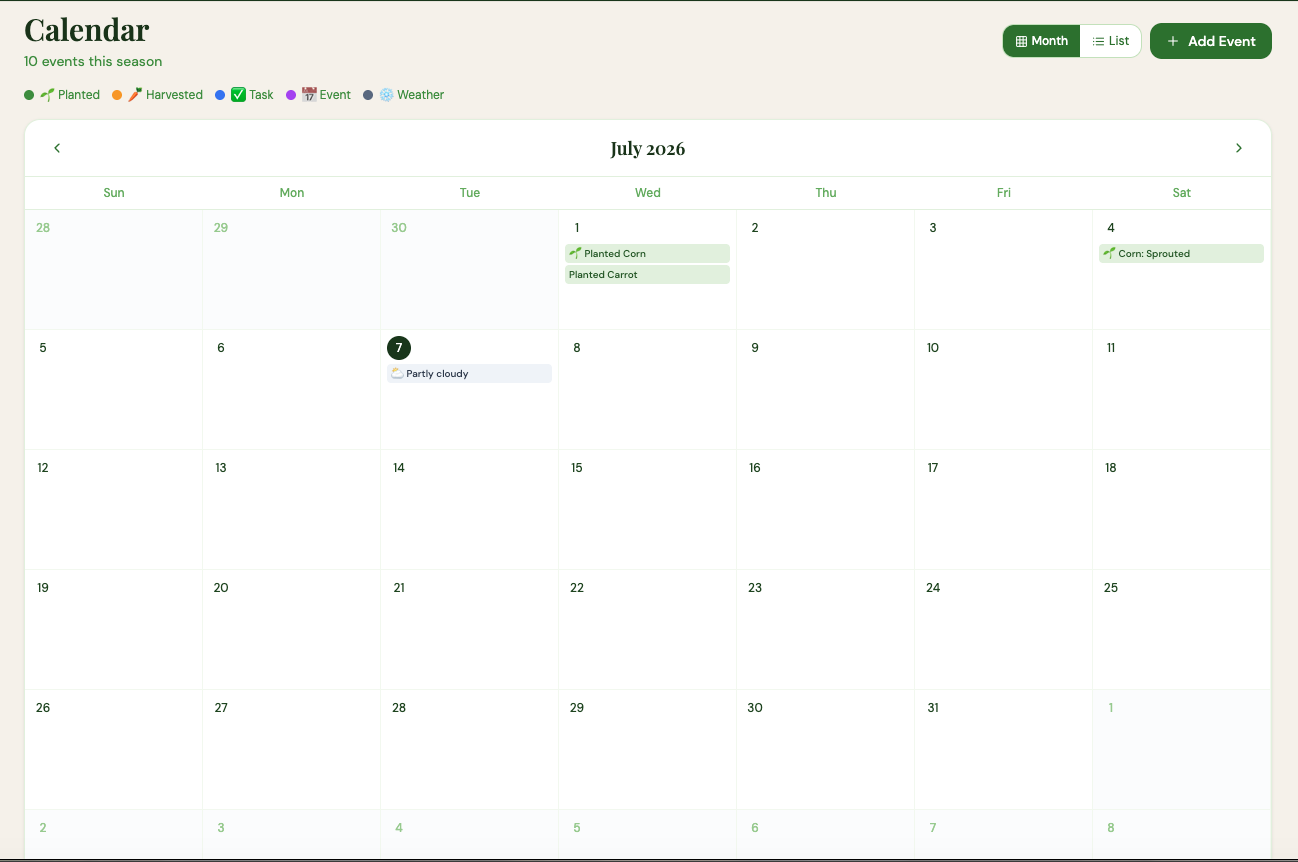Click the seedling icon on Corn: Sprouted
The height and width of the screenshot is (862, 1298).
tap(1109, 254)
